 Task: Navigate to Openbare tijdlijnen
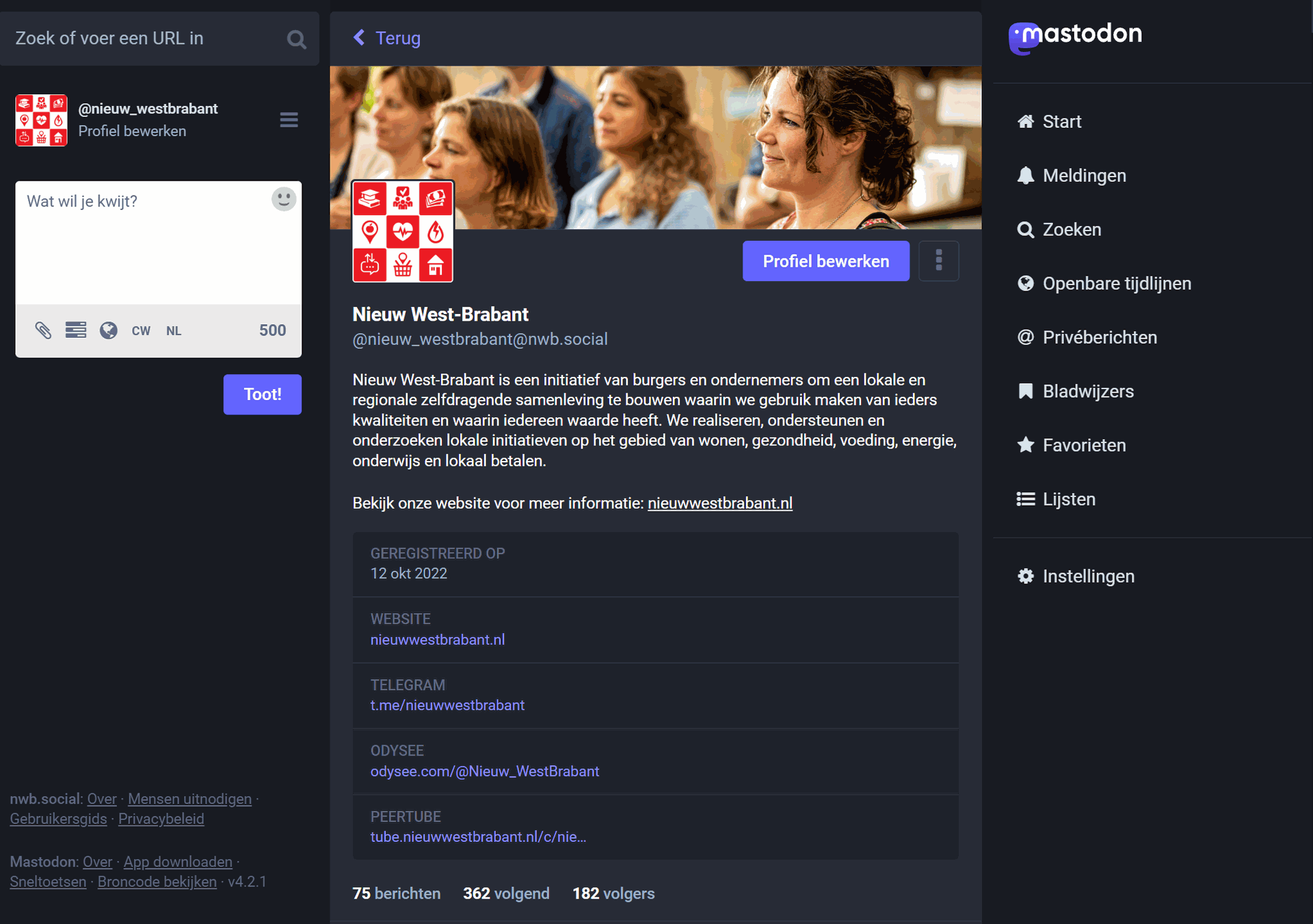click(x=1116, y=283)
